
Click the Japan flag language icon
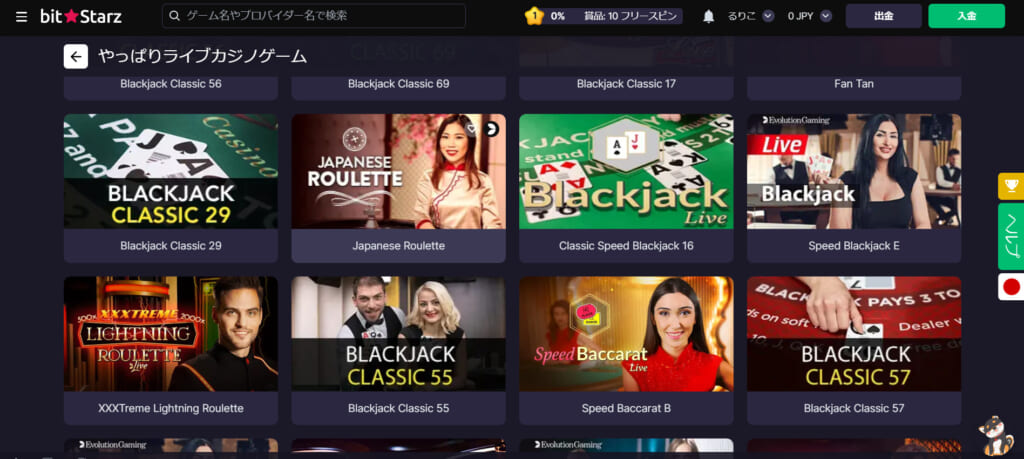(x=1011, y=287)
